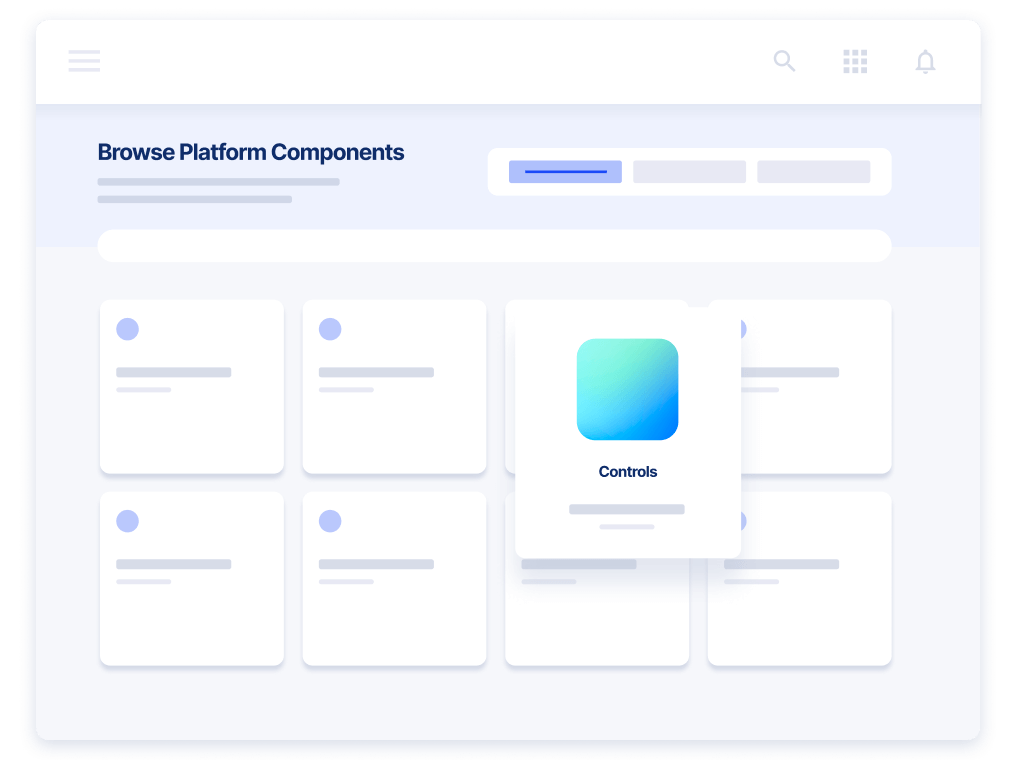Expand the top-right component card

pyautogui.click(x=799, y=387)
